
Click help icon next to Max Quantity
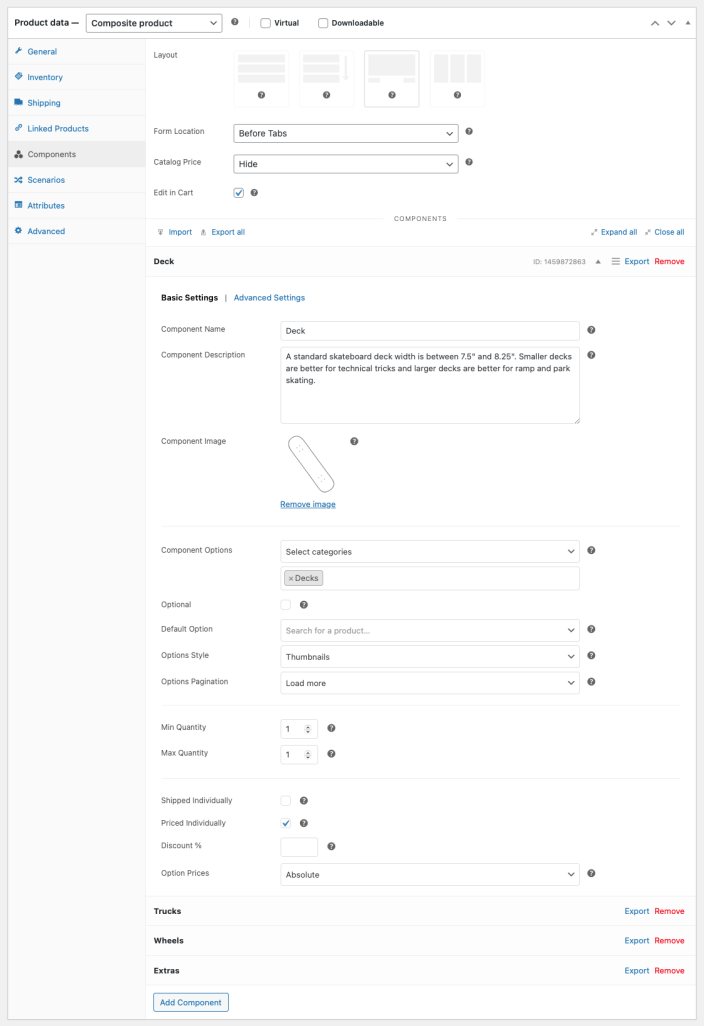click(331, 754)
